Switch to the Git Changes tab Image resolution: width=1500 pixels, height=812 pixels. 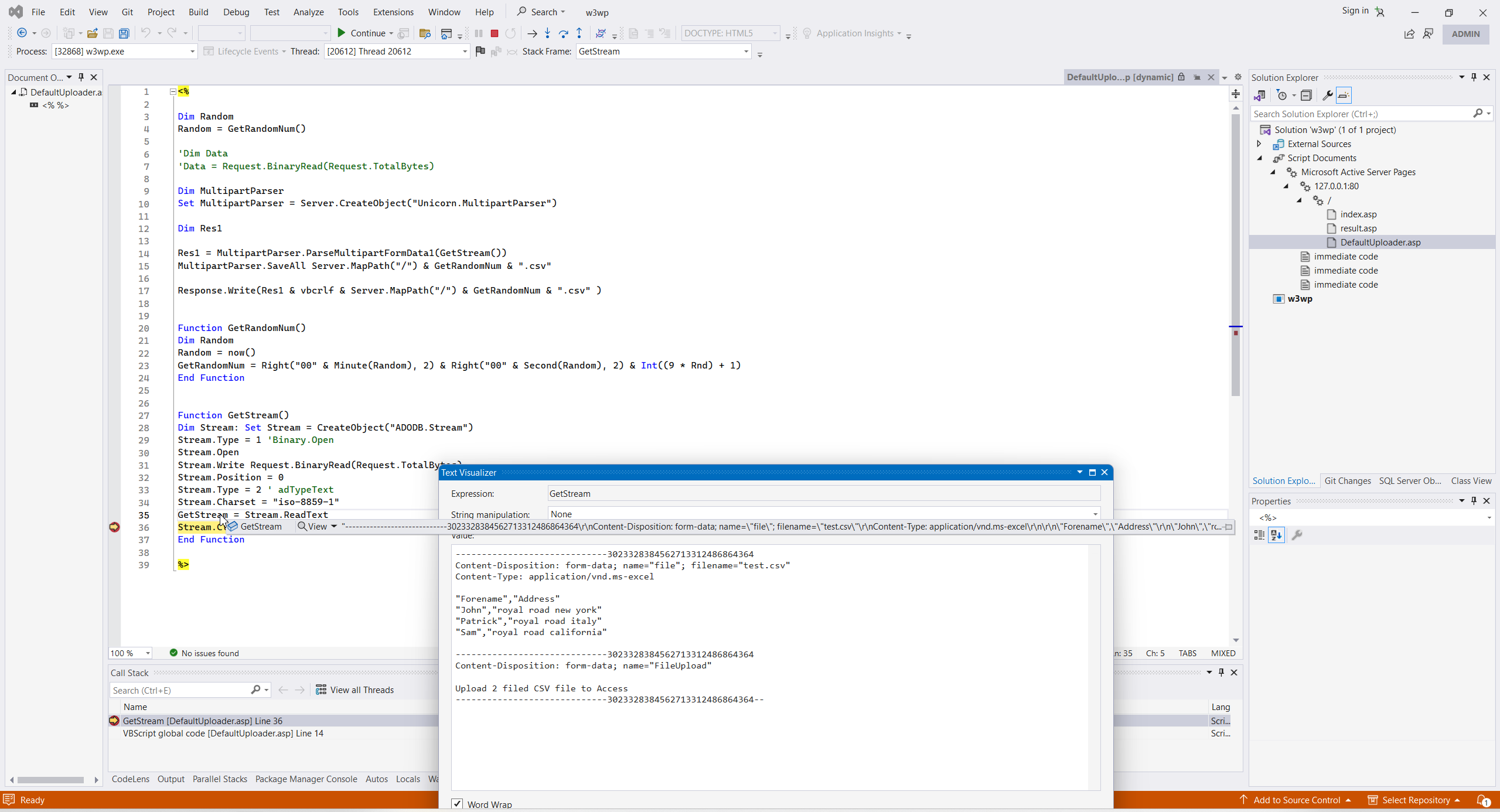1347,481
